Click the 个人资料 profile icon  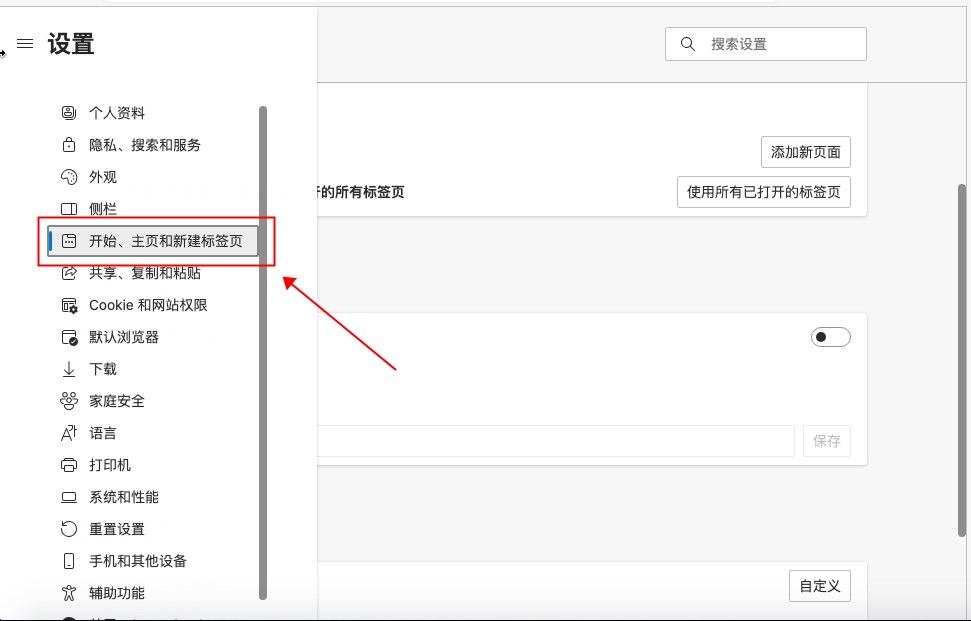pos(69,113)
